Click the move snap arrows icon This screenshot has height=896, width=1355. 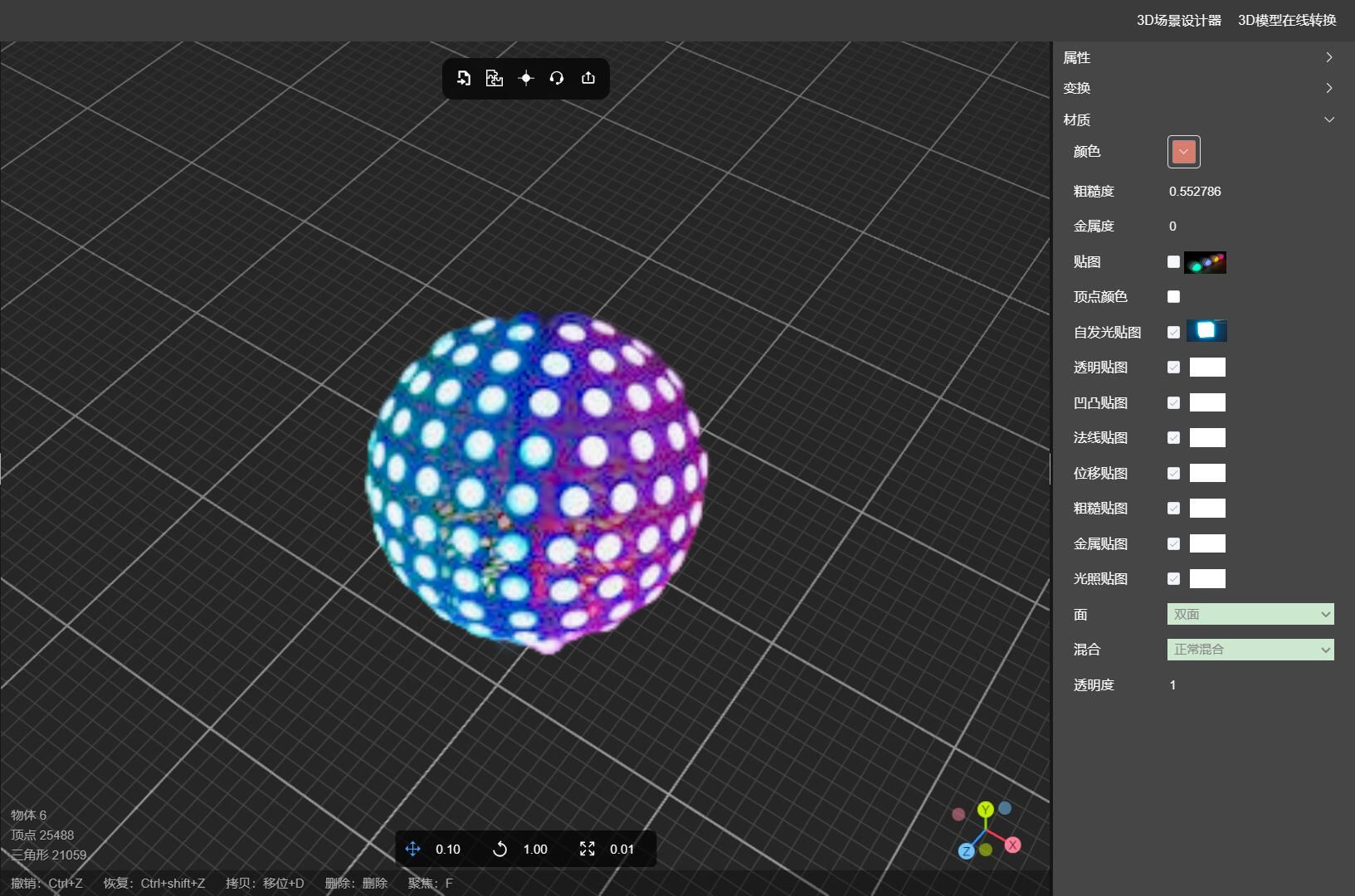coord(412,849)
